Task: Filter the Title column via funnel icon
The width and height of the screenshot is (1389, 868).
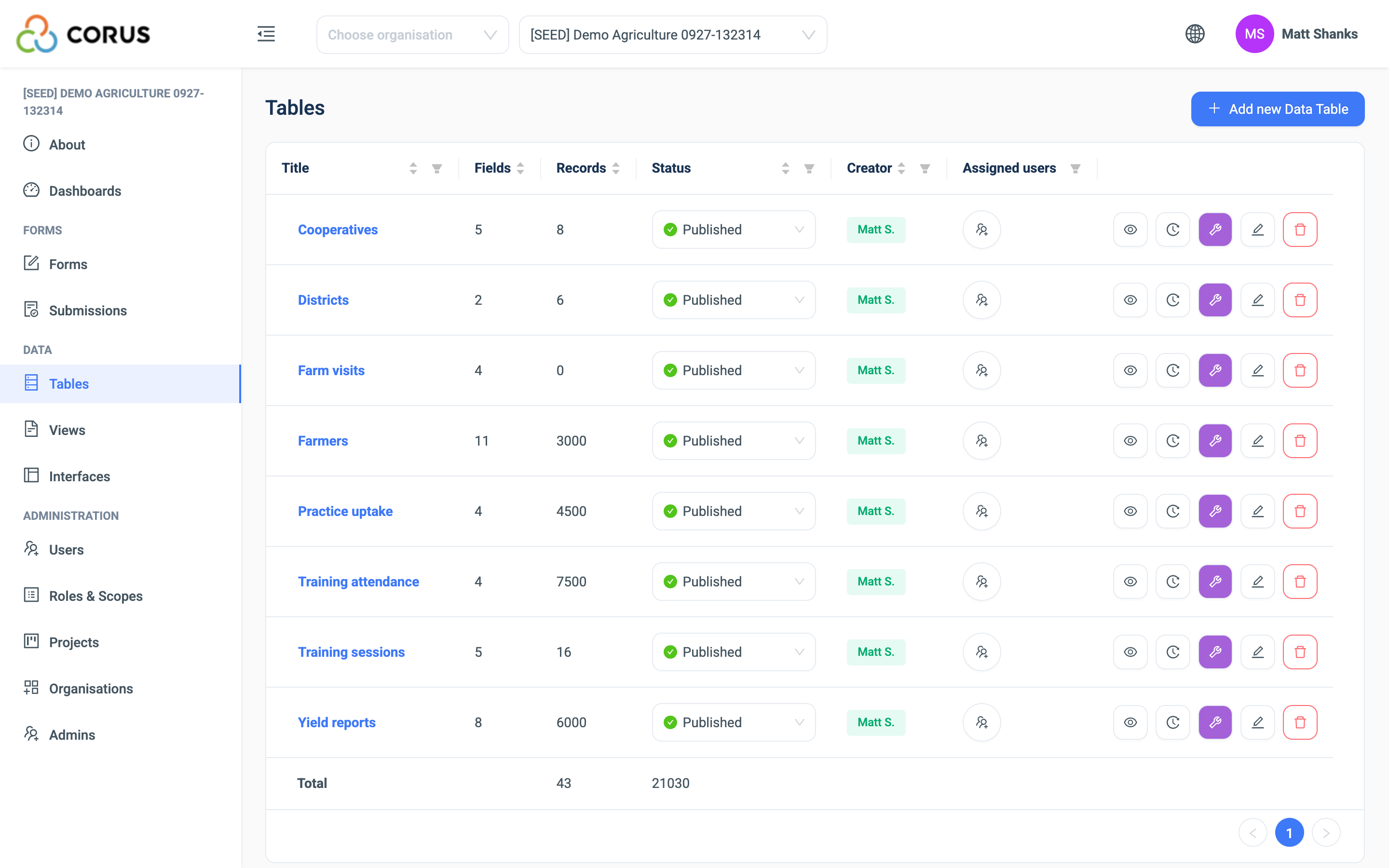Action: click(437, 168)
